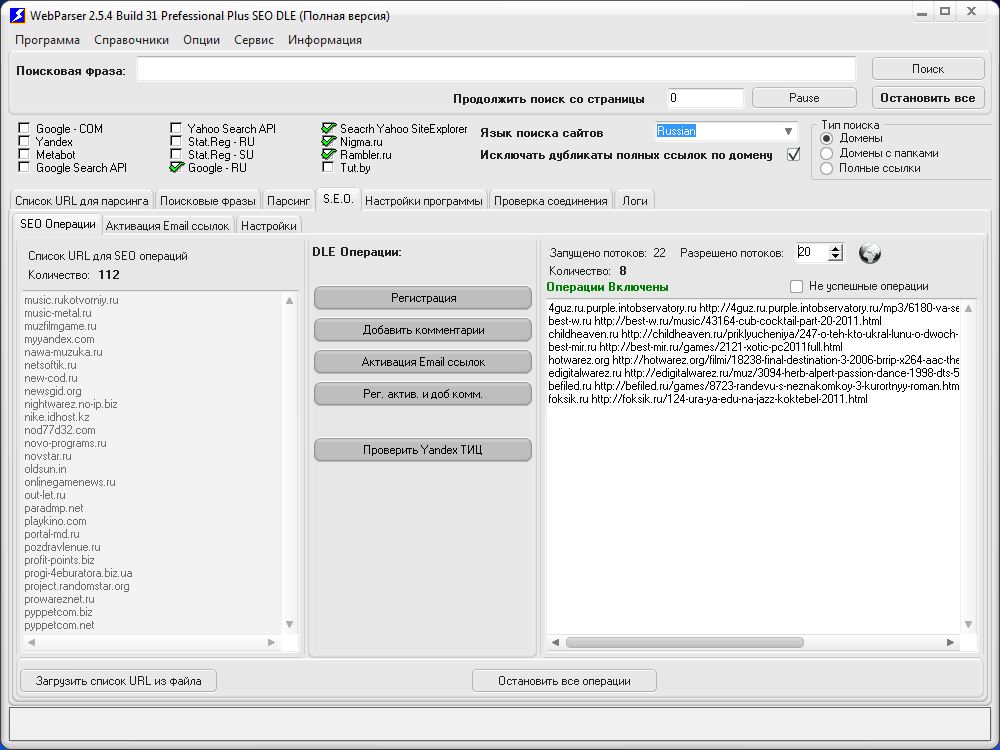Image resolution: width=1000 pixels, height=750 pixels.
Task: Open the 'Информация' menu
Action: (x=325, y=40)
